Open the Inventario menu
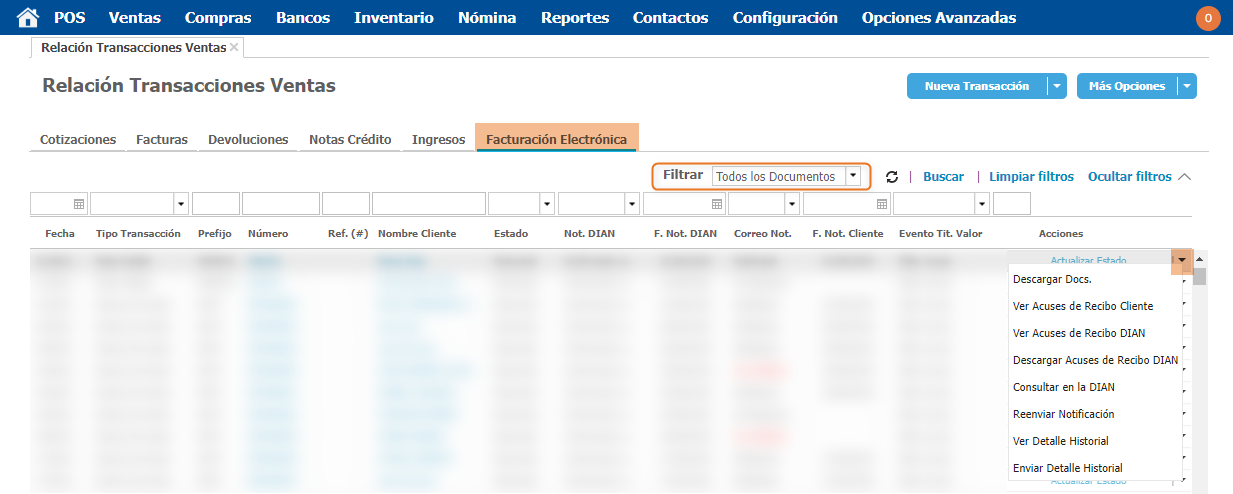The image size is (1233, 494). (394, 18)
